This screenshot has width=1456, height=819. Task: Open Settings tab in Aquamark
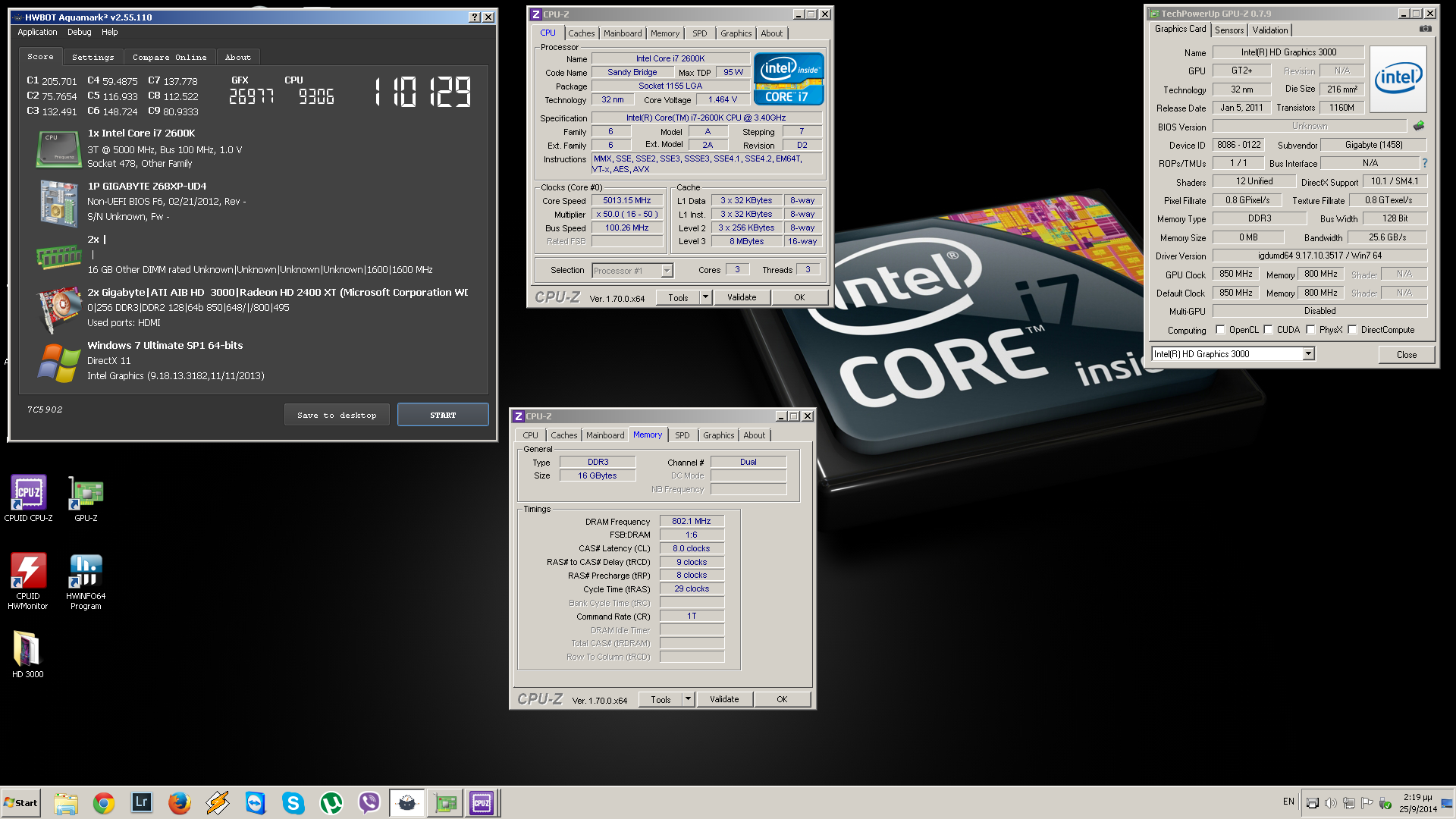(x=93, y=57)
